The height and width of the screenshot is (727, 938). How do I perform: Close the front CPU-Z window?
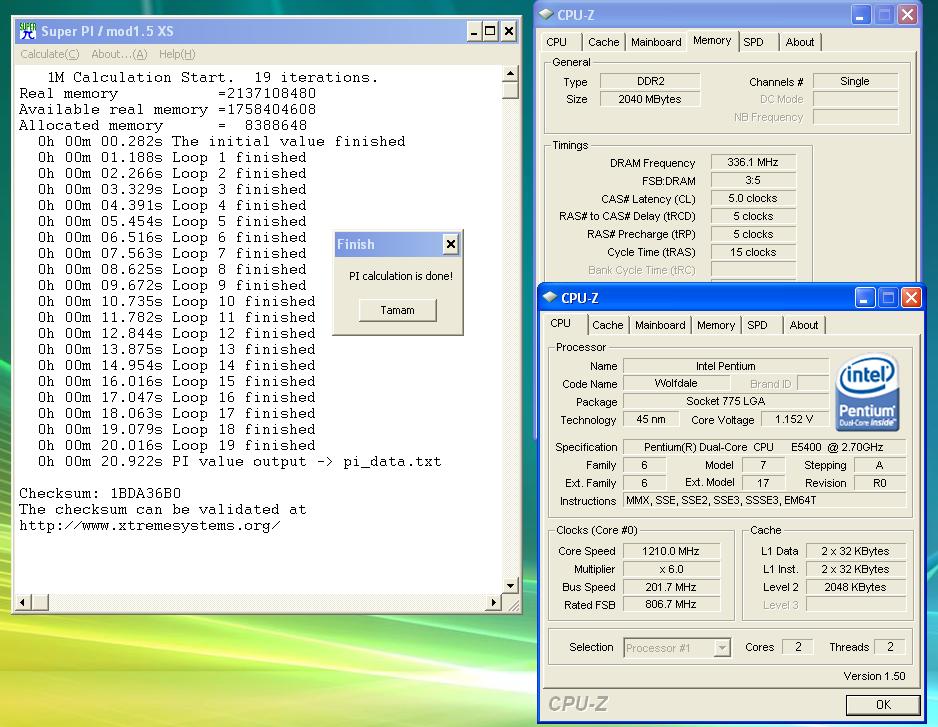(910, 297)
